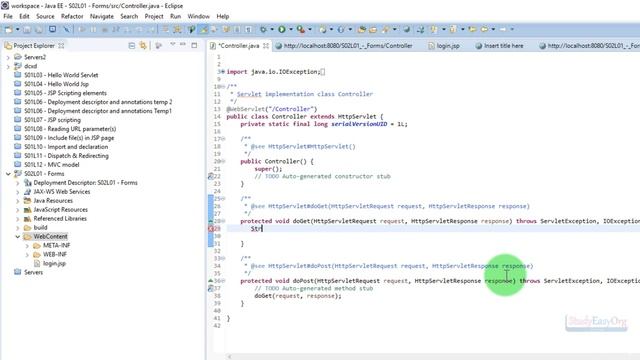This screenshot has height=360, width=640.
Task: Expand the WEB-INF folder
Action: [x=27, y=255]
